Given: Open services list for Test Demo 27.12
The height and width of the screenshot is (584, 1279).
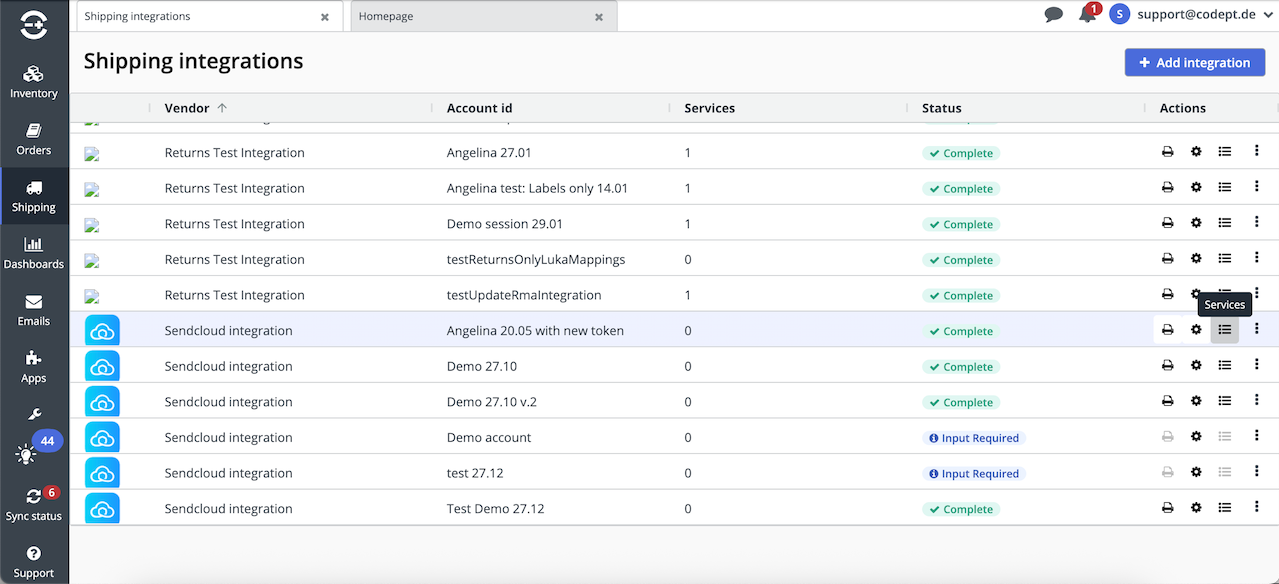Looking at the screenshot, I should (1225, 508).
